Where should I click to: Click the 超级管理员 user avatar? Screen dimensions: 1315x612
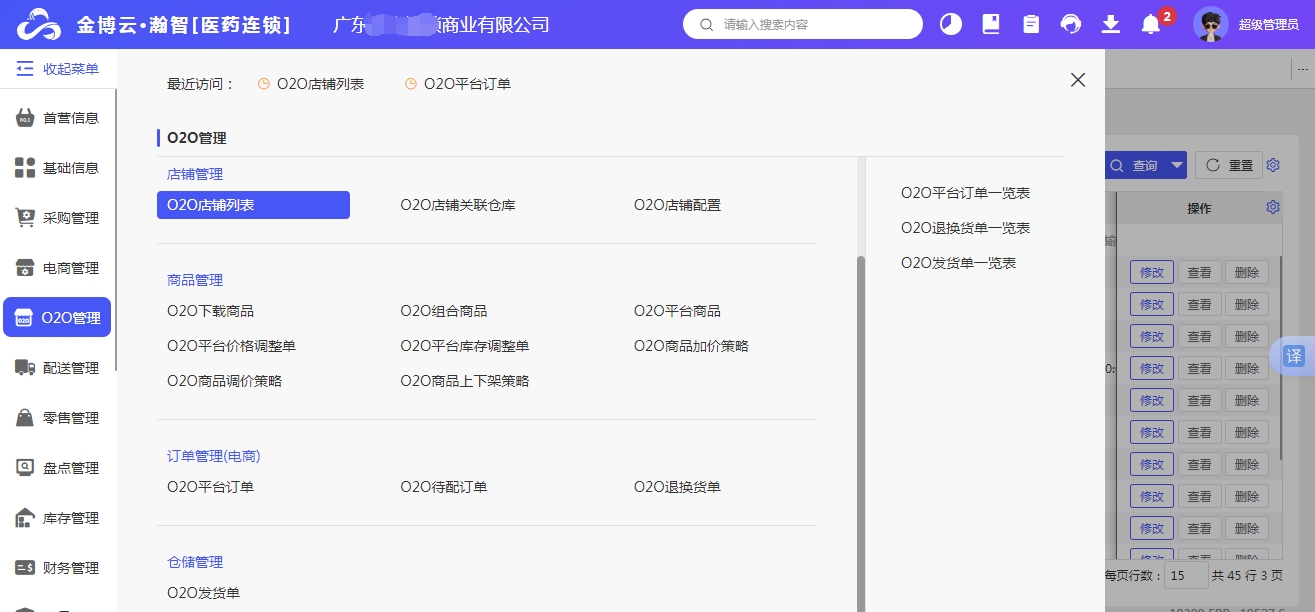(1211, 24)
